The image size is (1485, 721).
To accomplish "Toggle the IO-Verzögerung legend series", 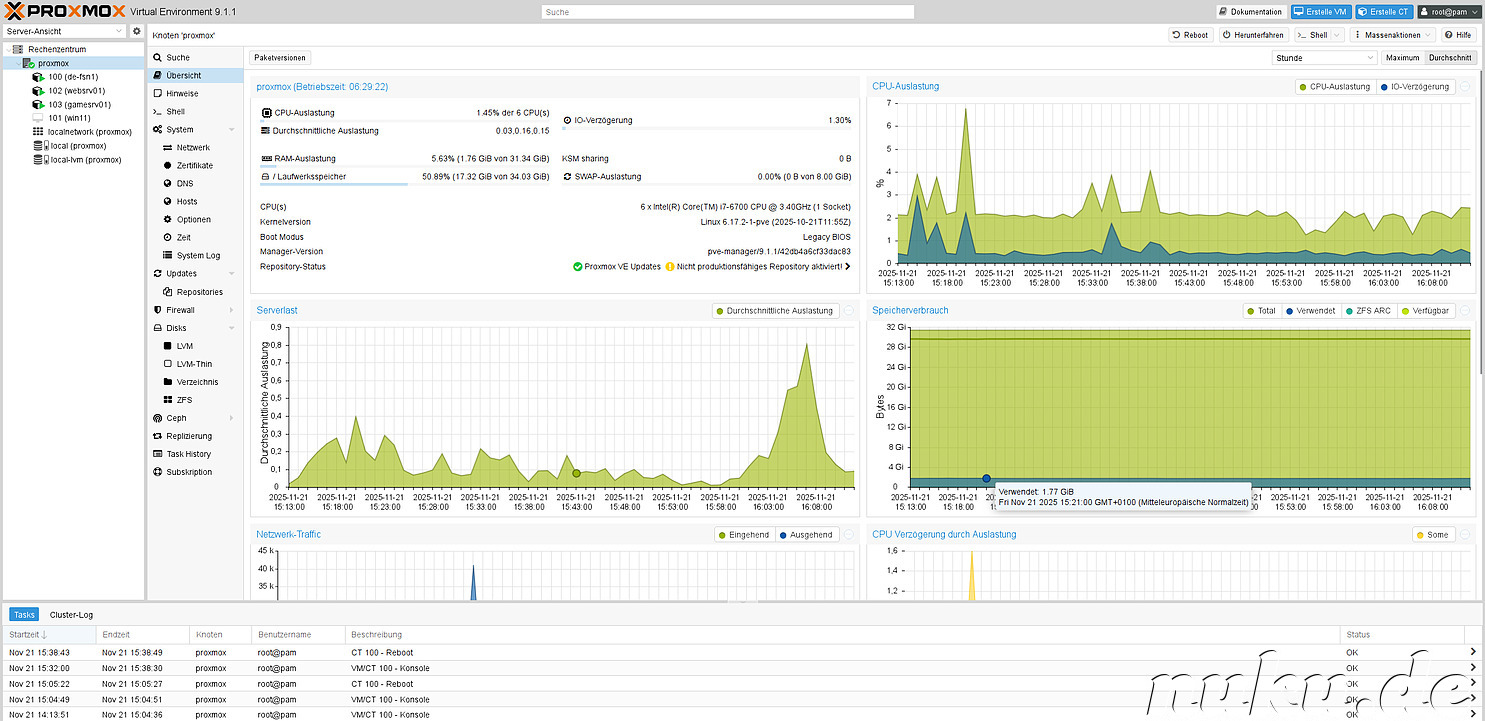I will pos(1414,87).
